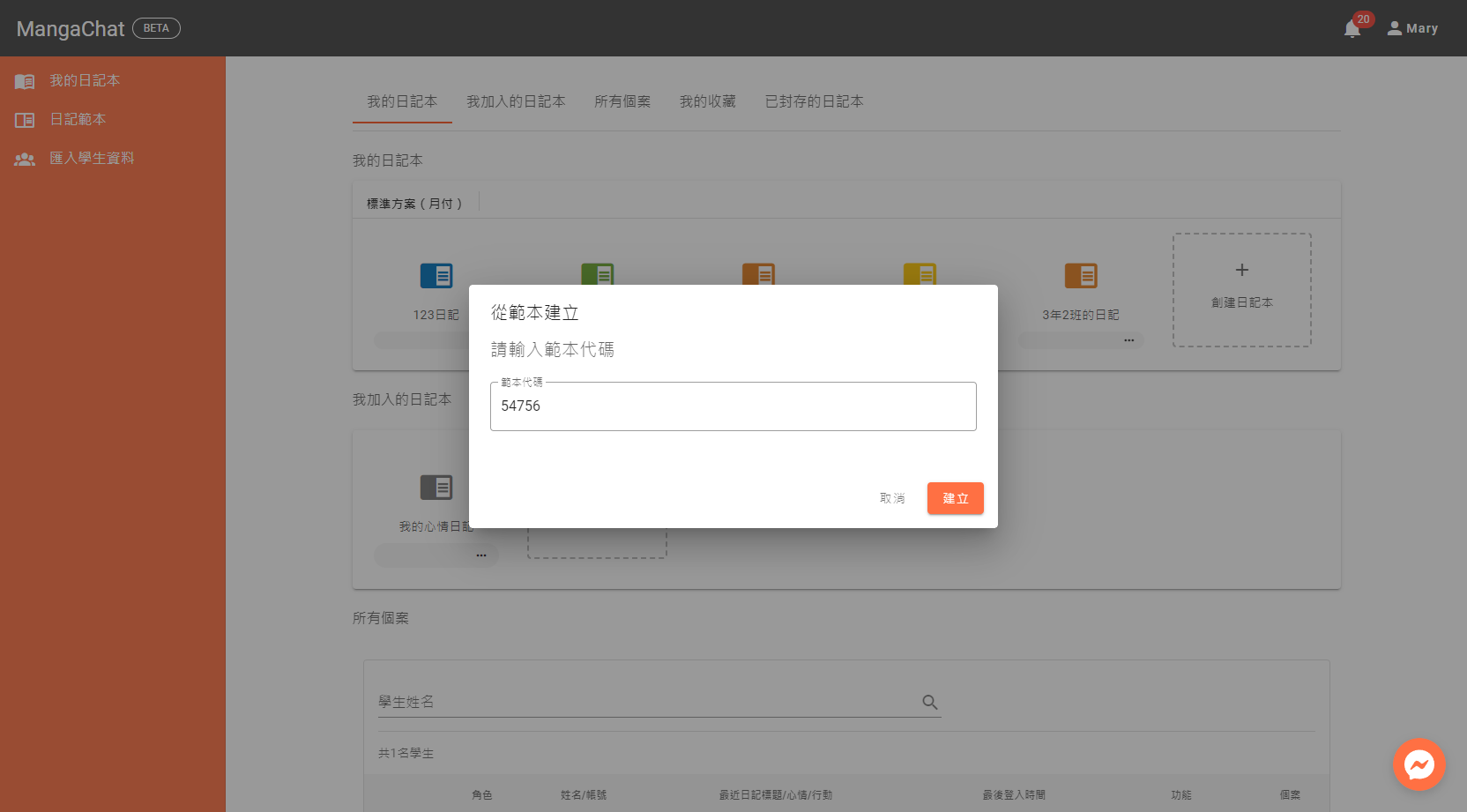Open the Messenger chat bubble
This screenshot has height=812, width=1467.
point(1419,764)
